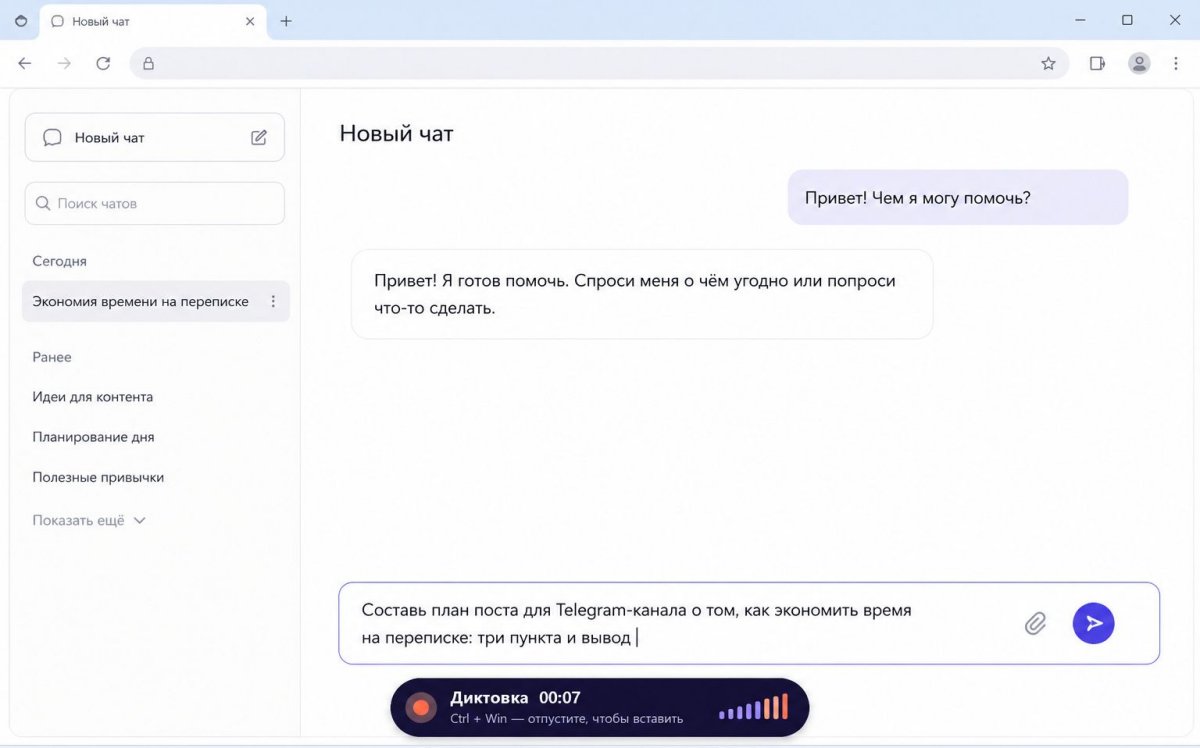
Task: Click the Ранее section label
Action: point(52,357)
